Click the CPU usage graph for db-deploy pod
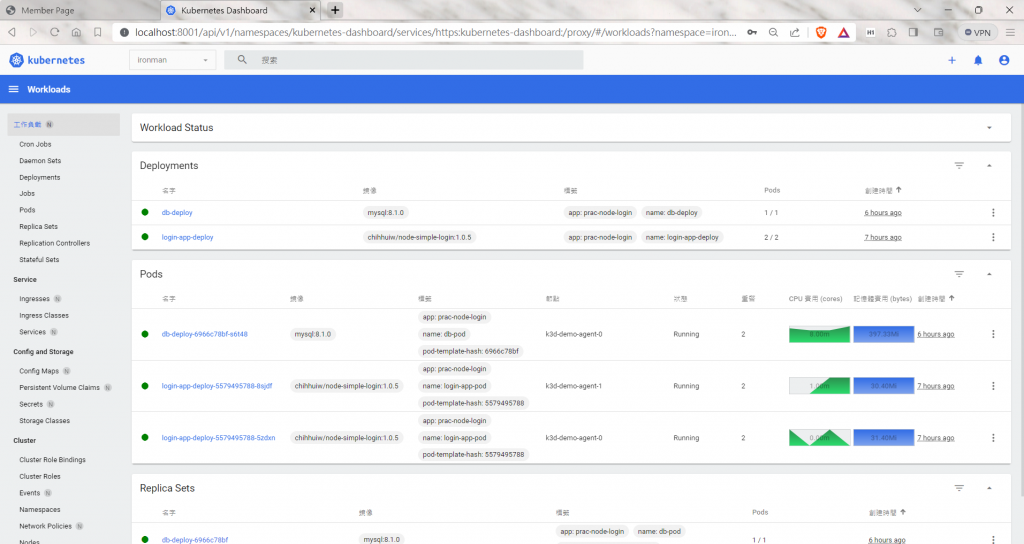Image resolution: width=1024 pixels, height=544 pixels. click(819, 334)
